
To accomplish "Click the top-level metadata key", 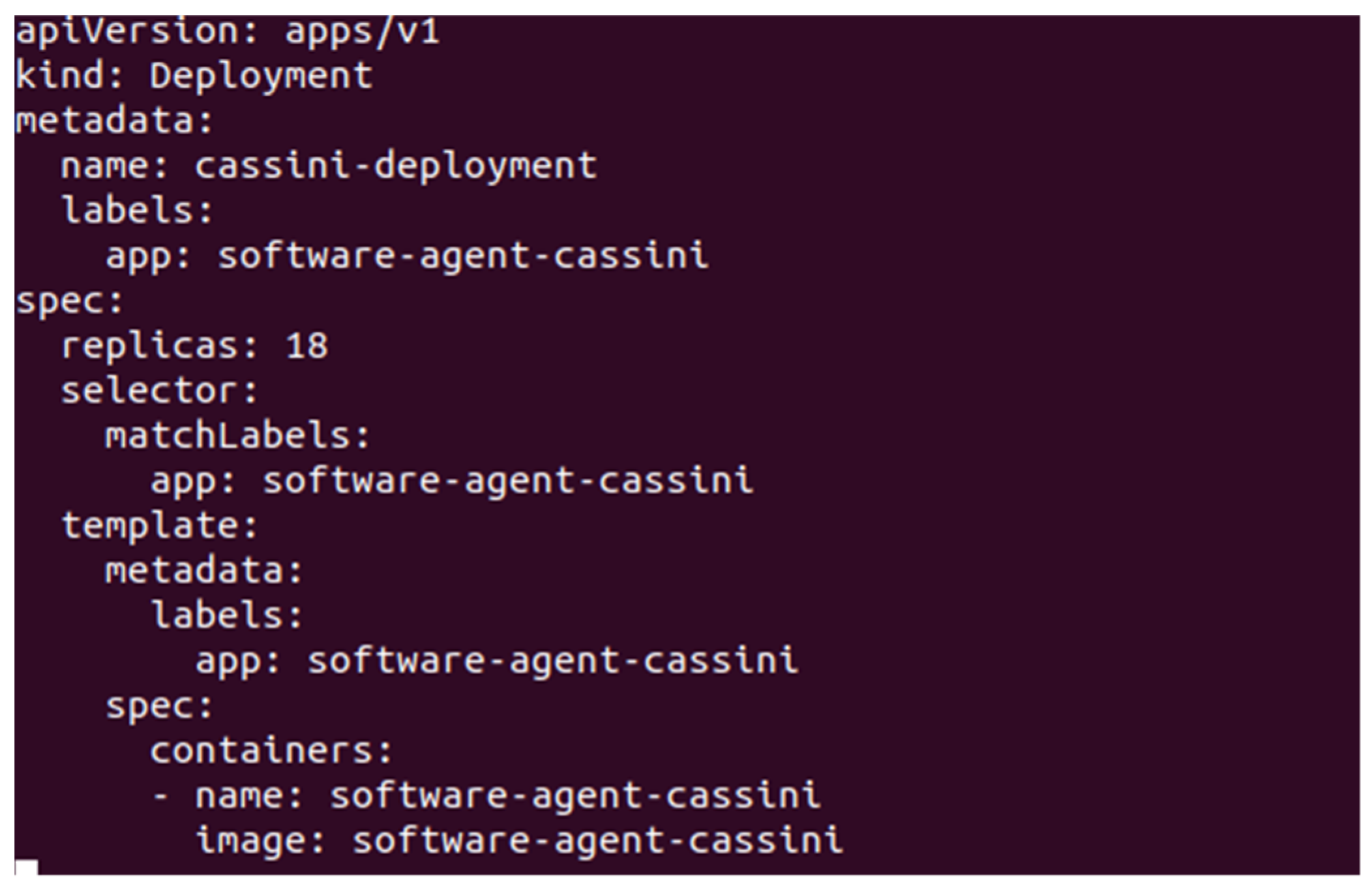I will click(x=108, y=122).
